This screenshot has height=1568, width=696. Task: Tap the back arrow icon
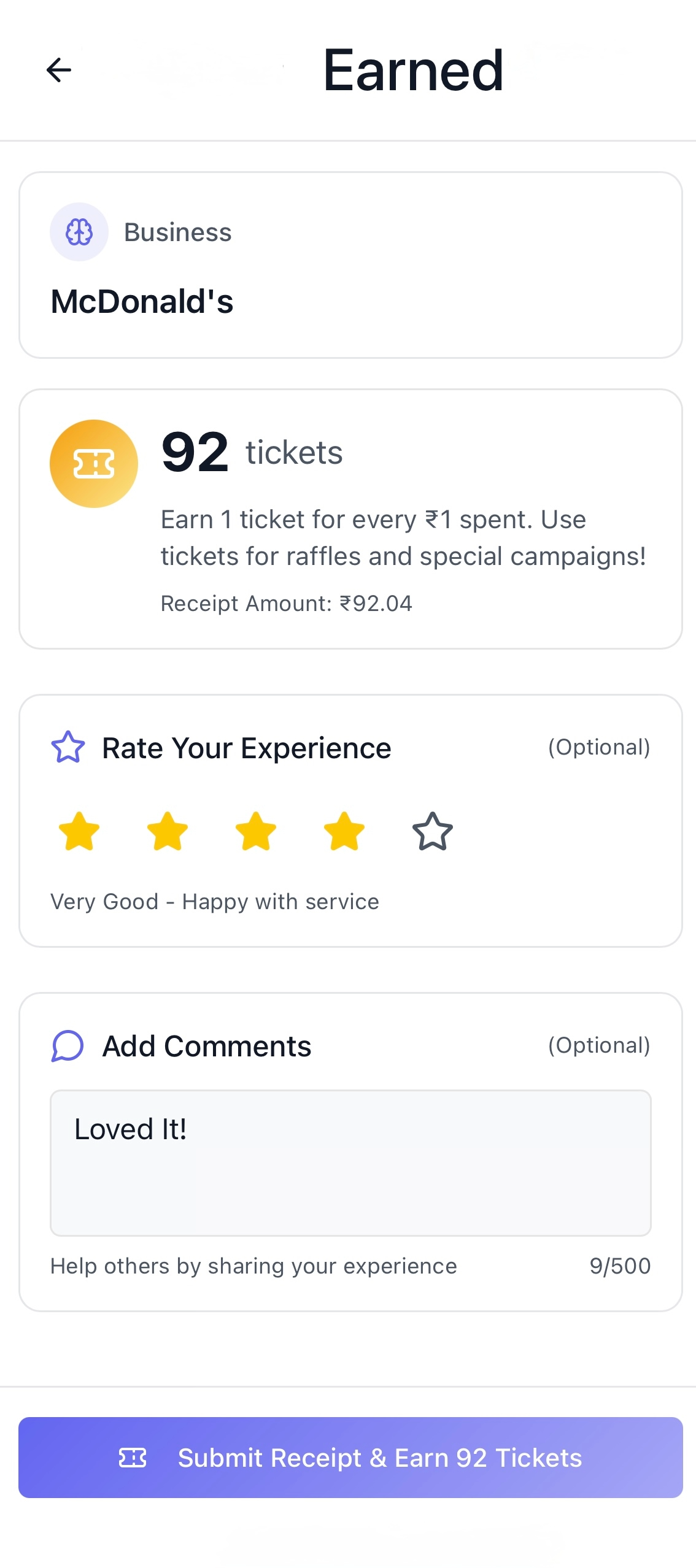pyautogui.click(x=59, y=70)
